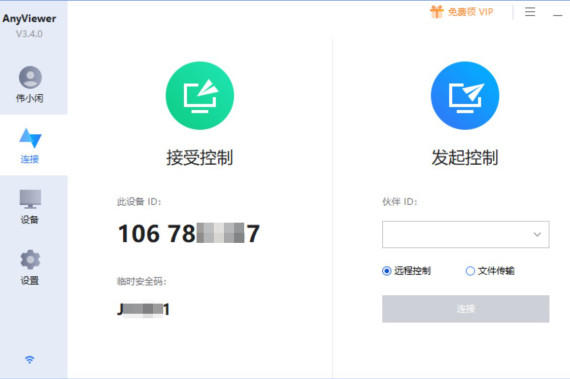Click the 接受控制 heading text
The image size is (570, 379).
pyautogui.click(x=200, y=158)
